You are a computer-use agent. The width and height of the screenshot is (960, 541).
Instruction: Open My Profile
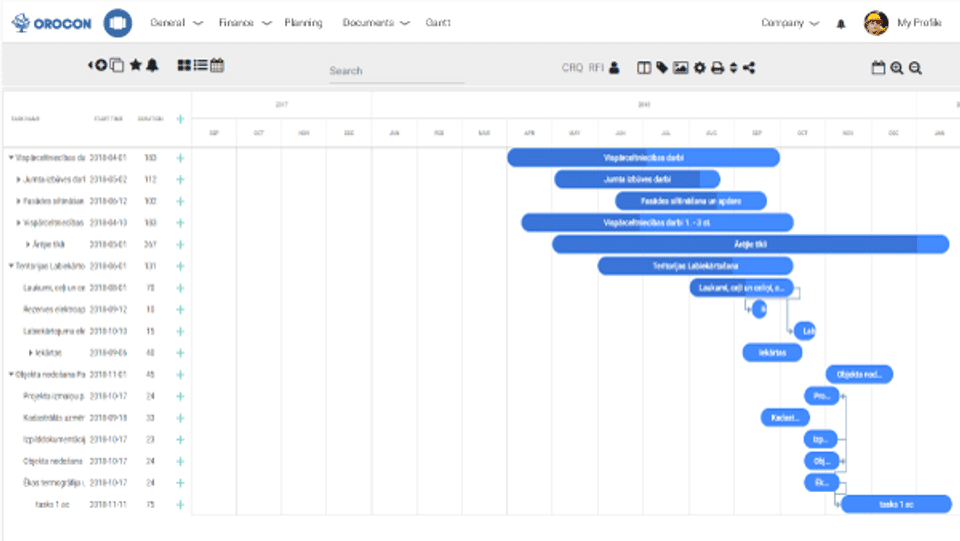pos(919,23)
